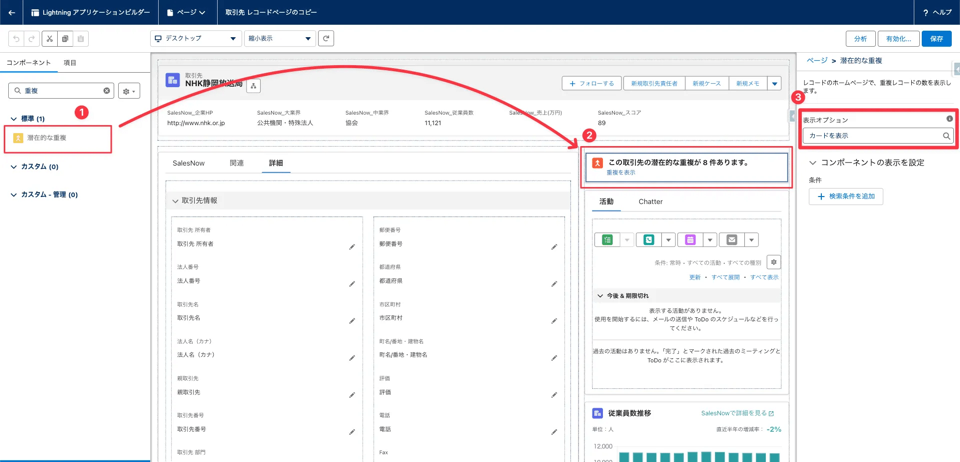Image resolution: width=960 pixels, height=462 pixels.
Task: Click the 保存 save button
Action: (936, 39)
